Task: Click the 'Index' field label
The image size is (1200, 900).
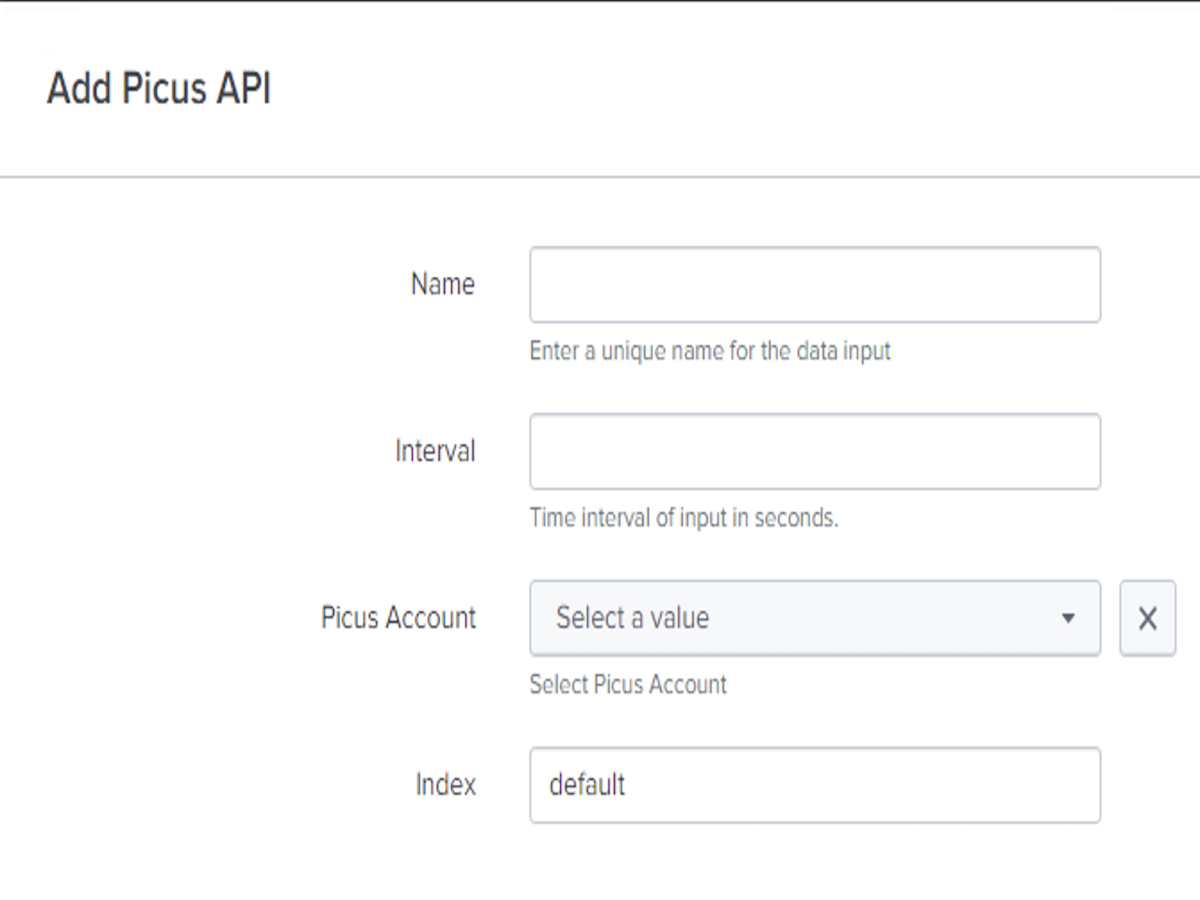Action: pos(446,784)
